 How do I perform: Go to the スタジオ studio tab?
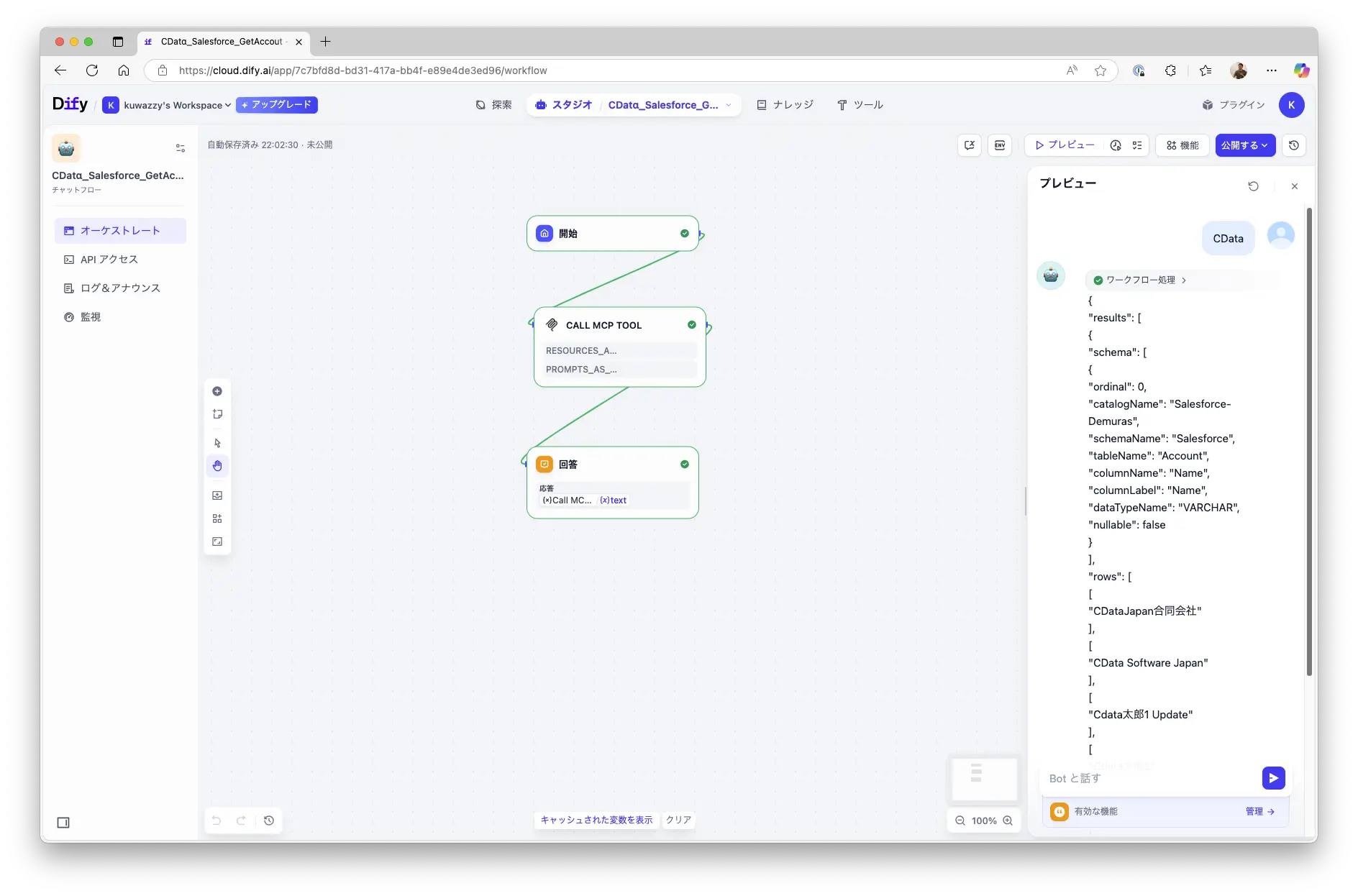tap(564, 105)
